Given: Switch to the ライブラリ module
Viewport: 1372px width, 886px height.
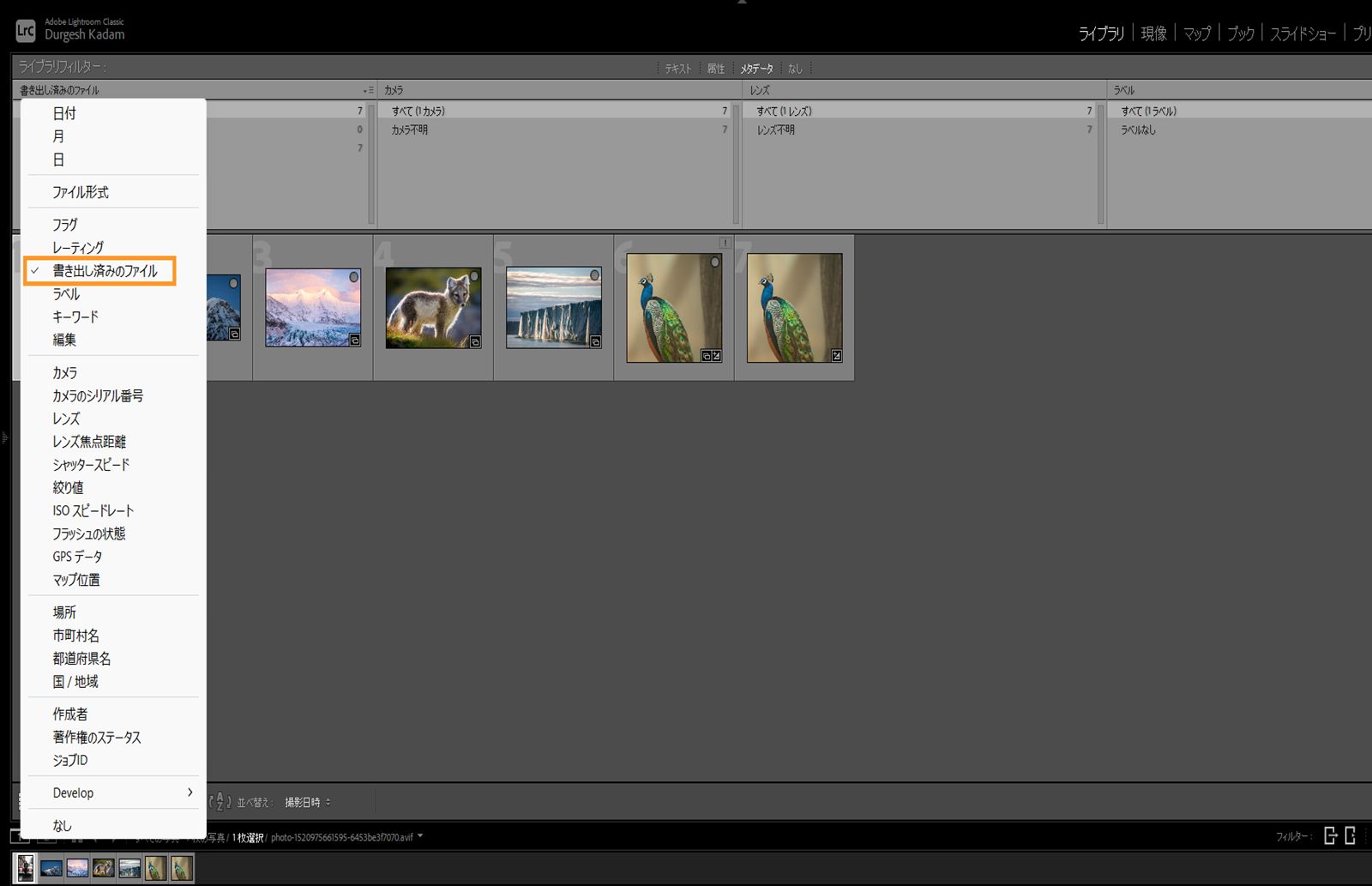Looking at the screenshot, I should click(x=1101, y=33).
